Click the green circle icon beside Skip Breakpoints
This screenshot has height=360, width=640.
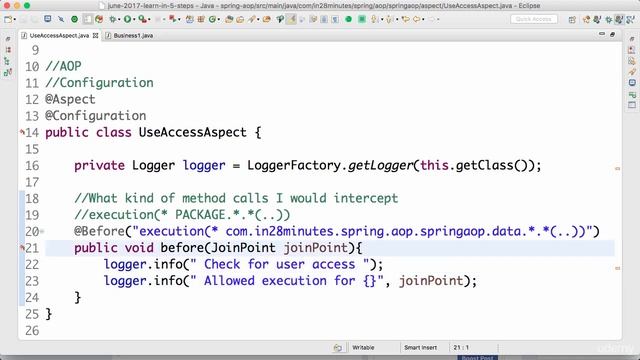tap(74, 19)
